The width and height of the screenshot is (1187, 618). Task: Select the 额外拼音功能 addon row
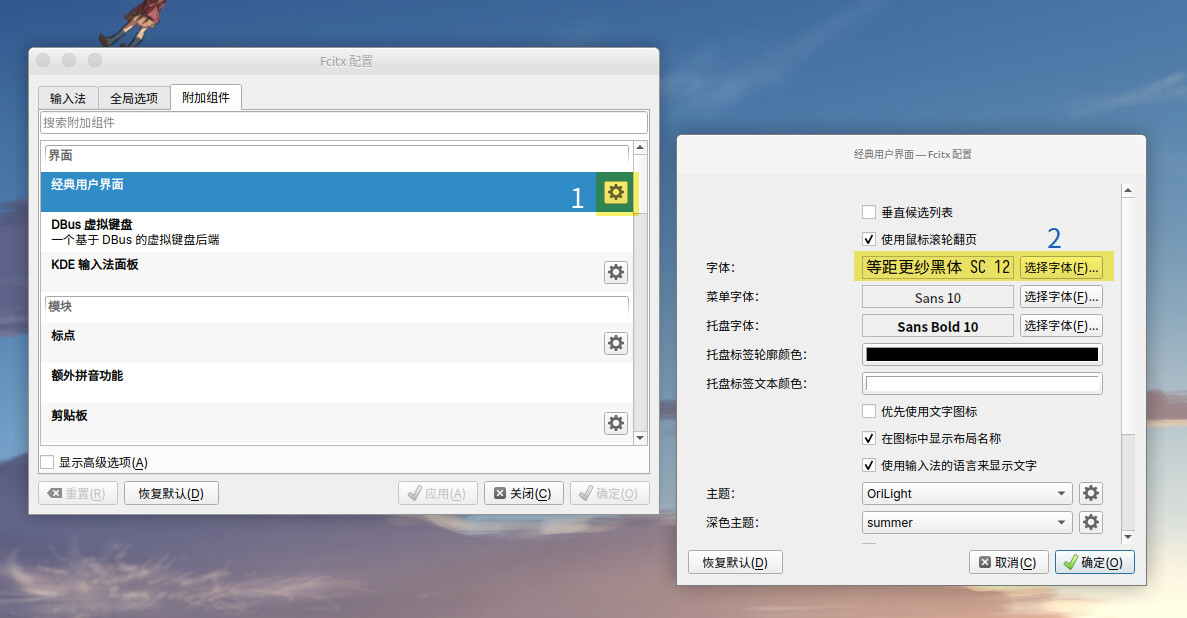[336, 382]
